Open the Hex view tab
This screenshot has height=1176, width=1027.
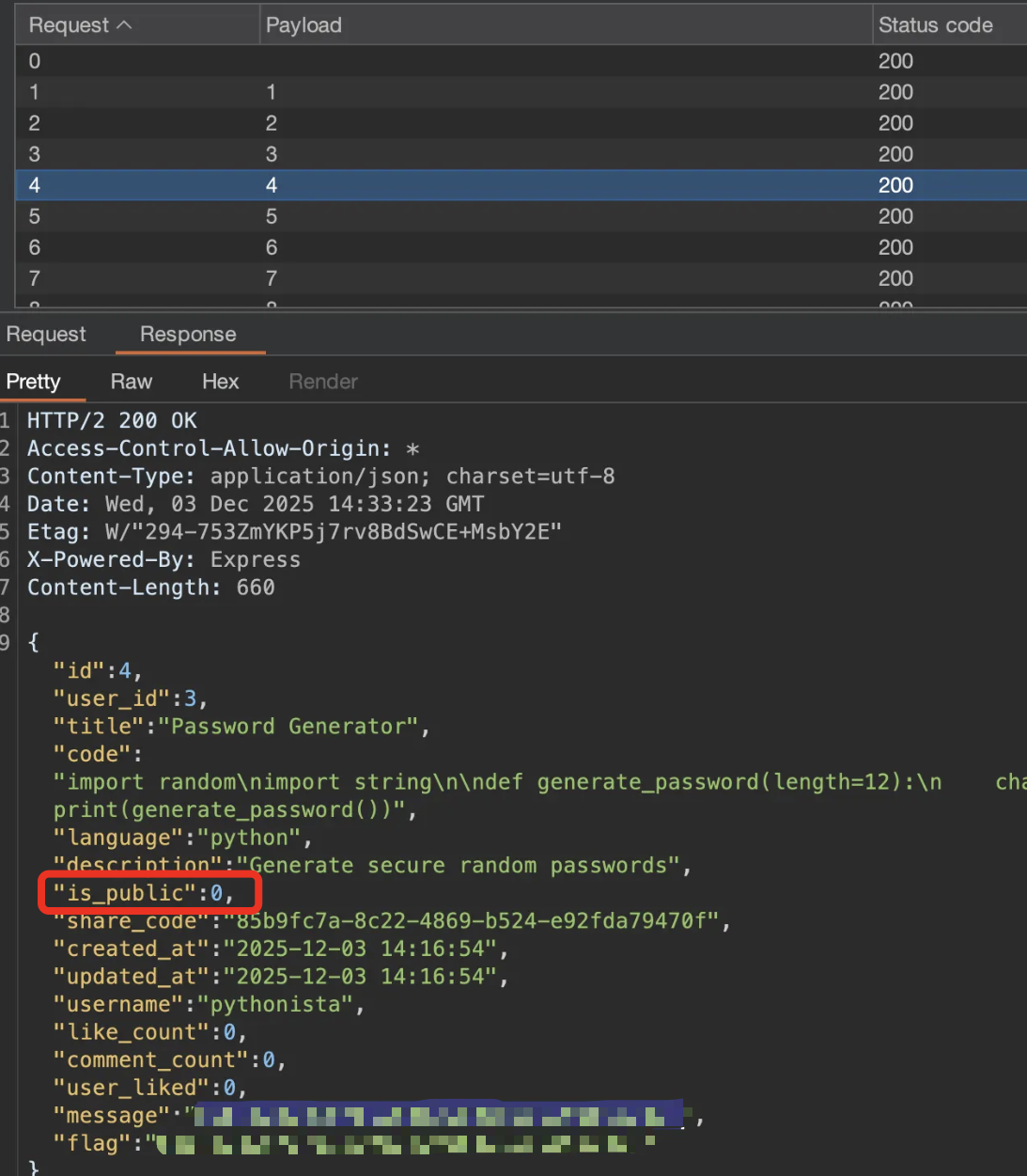221,382
